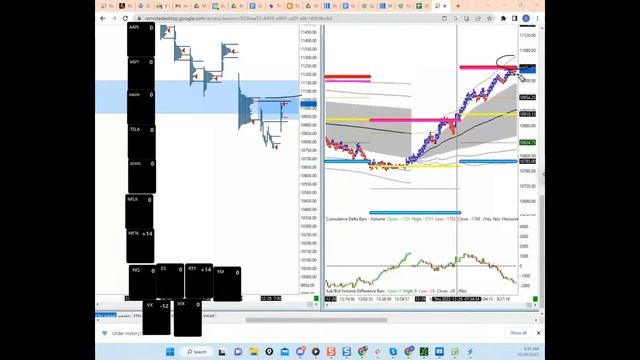The image size is (640, 360).
Task: Click the share page icon in address bar
Action: click(478, 18)
